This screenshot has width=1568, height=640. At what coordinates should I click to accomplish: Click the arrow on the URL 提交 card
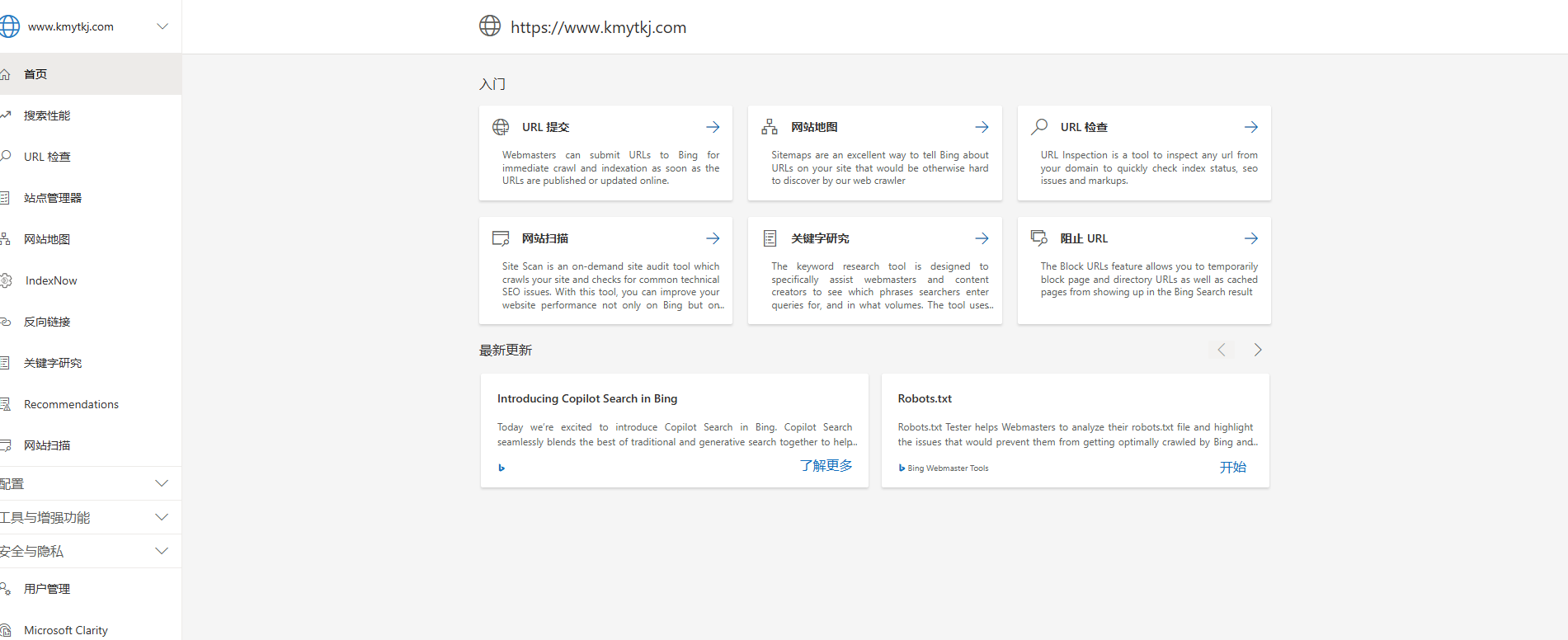click(x=713, y=127)
